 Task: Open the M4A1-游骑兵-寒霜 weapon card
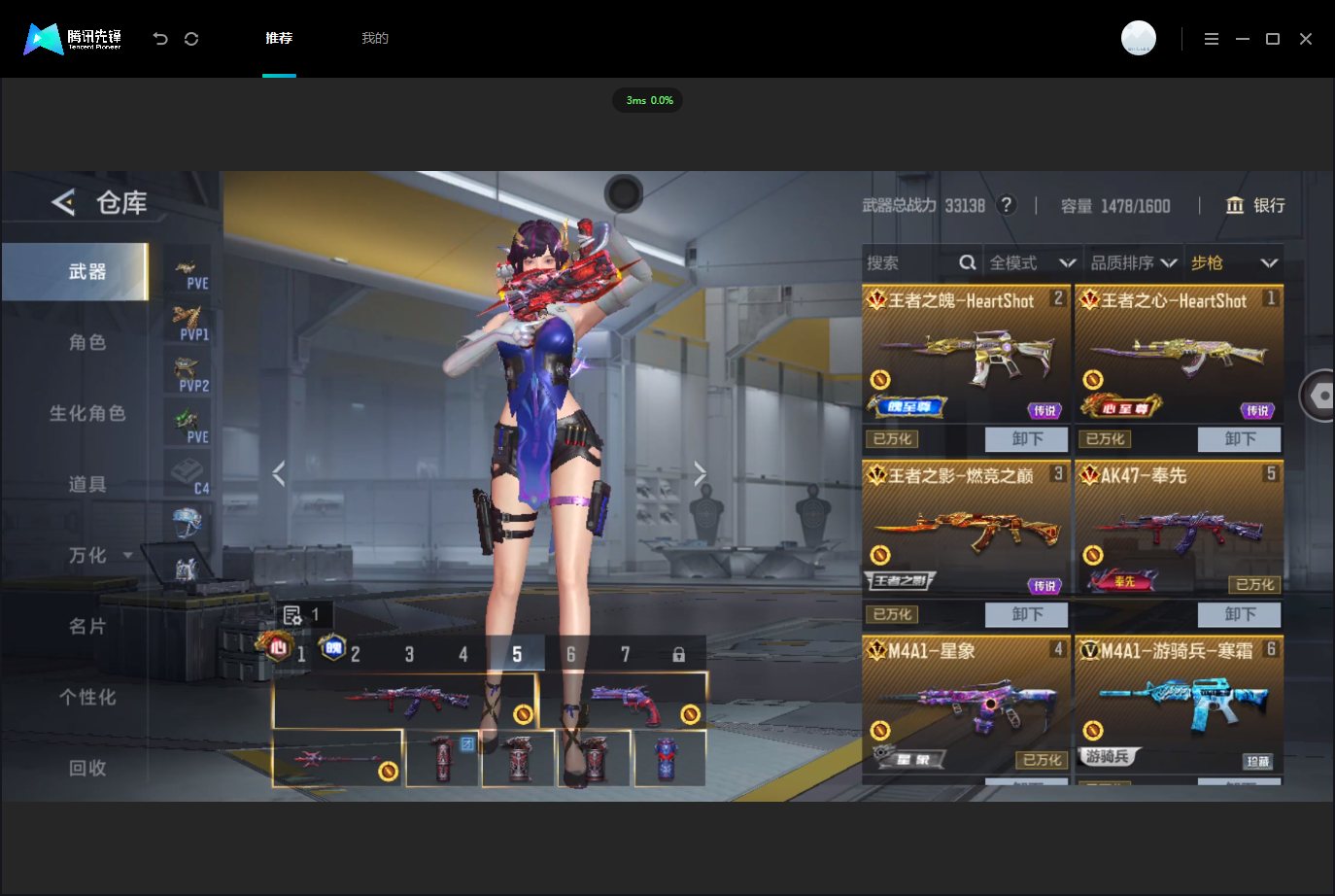(x=1180, y=705)
